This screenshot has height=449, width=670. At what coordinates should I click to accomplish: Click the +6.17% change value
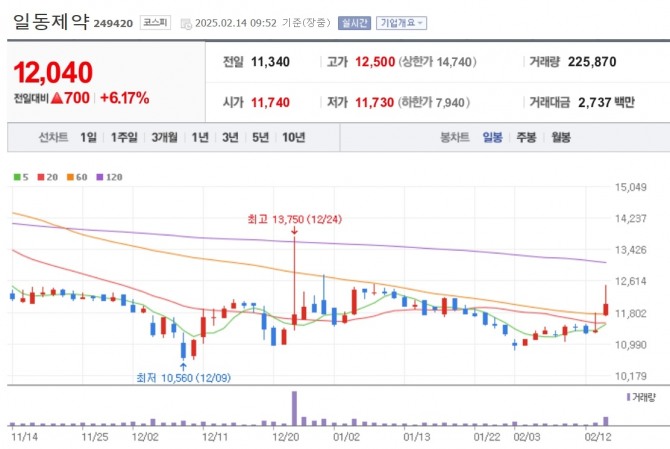click(x=124, y=98)
